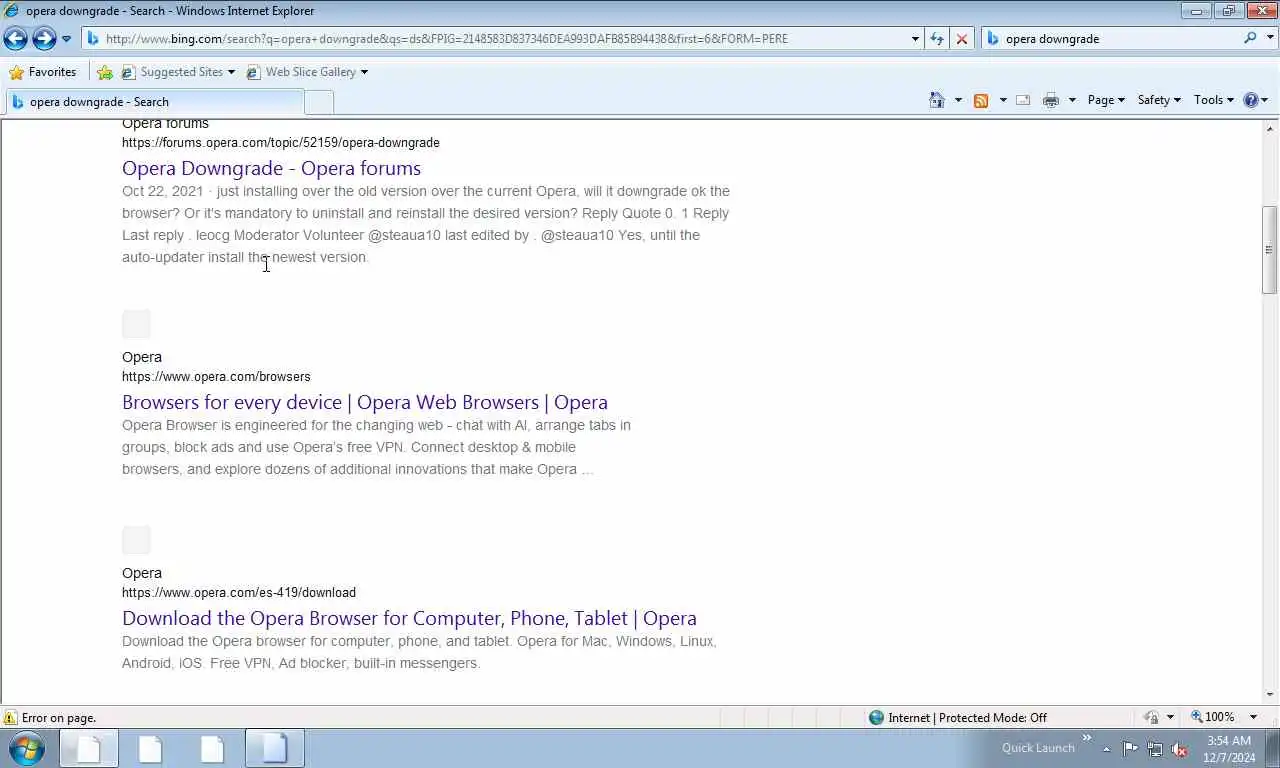Go back with the Back arrow button

[15, 38]
